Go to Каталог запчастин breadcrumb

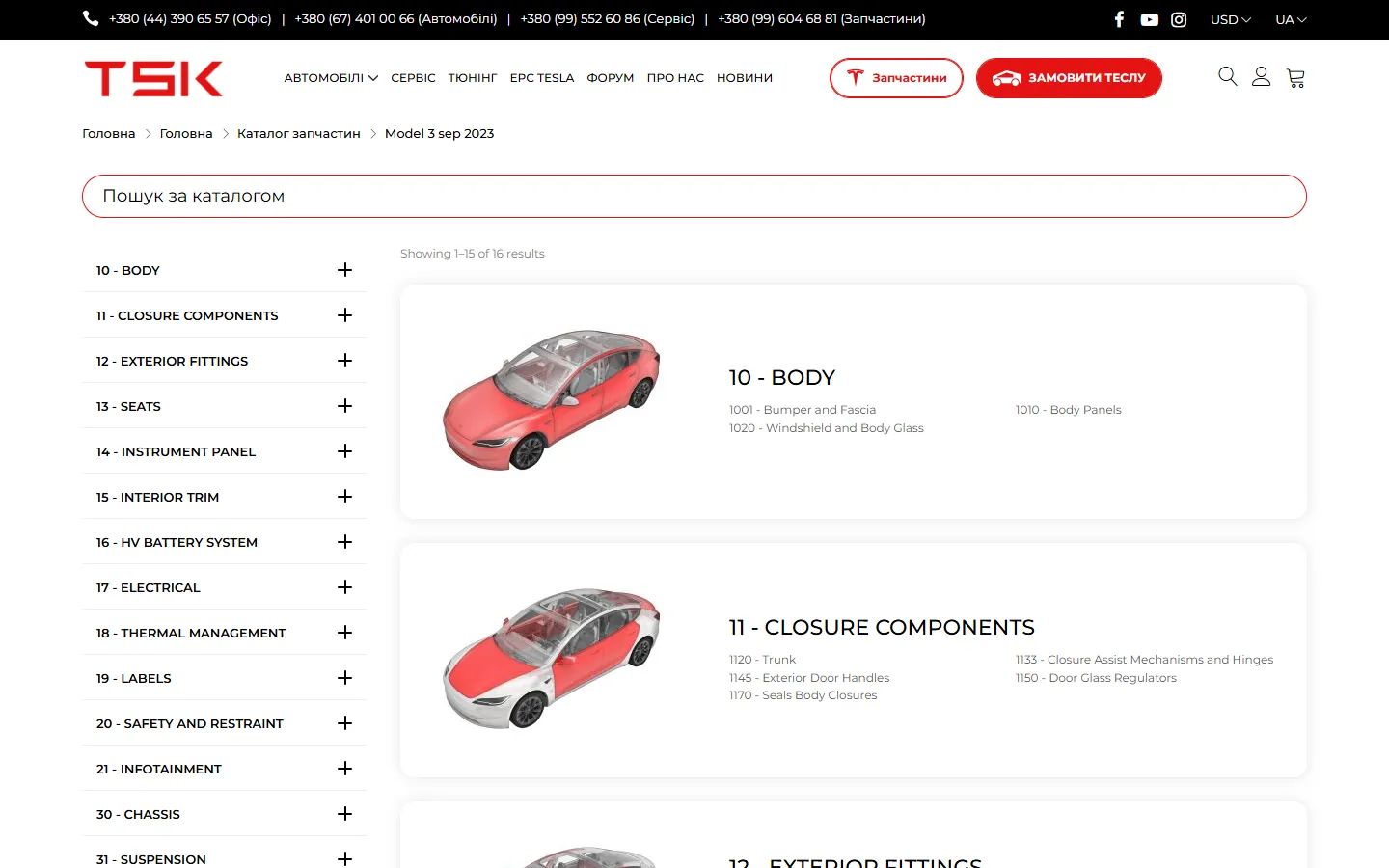(x=299, y=134)
